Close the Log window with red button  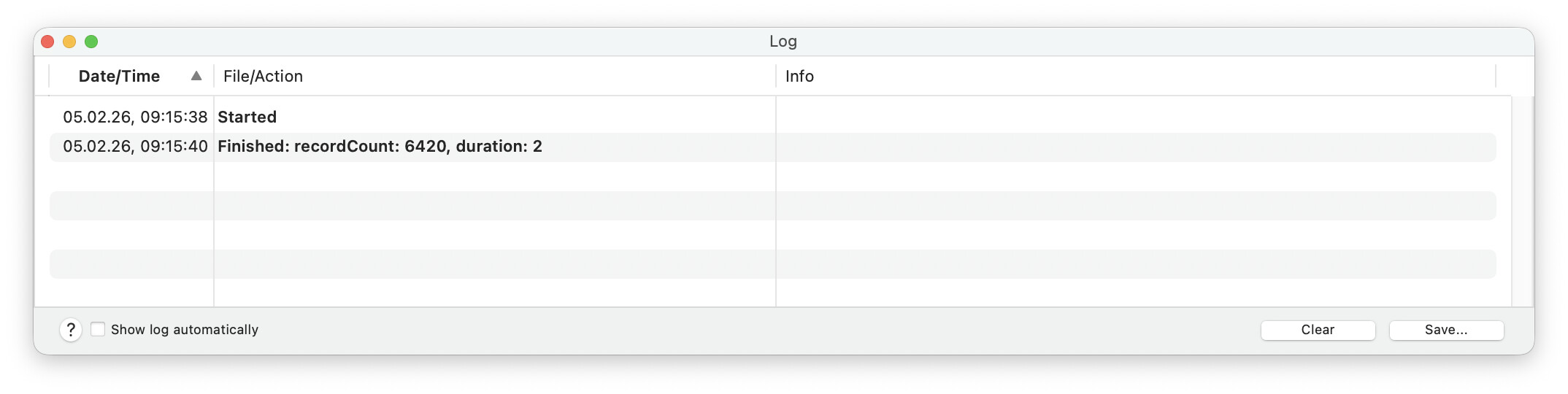(x=48, y=42)
